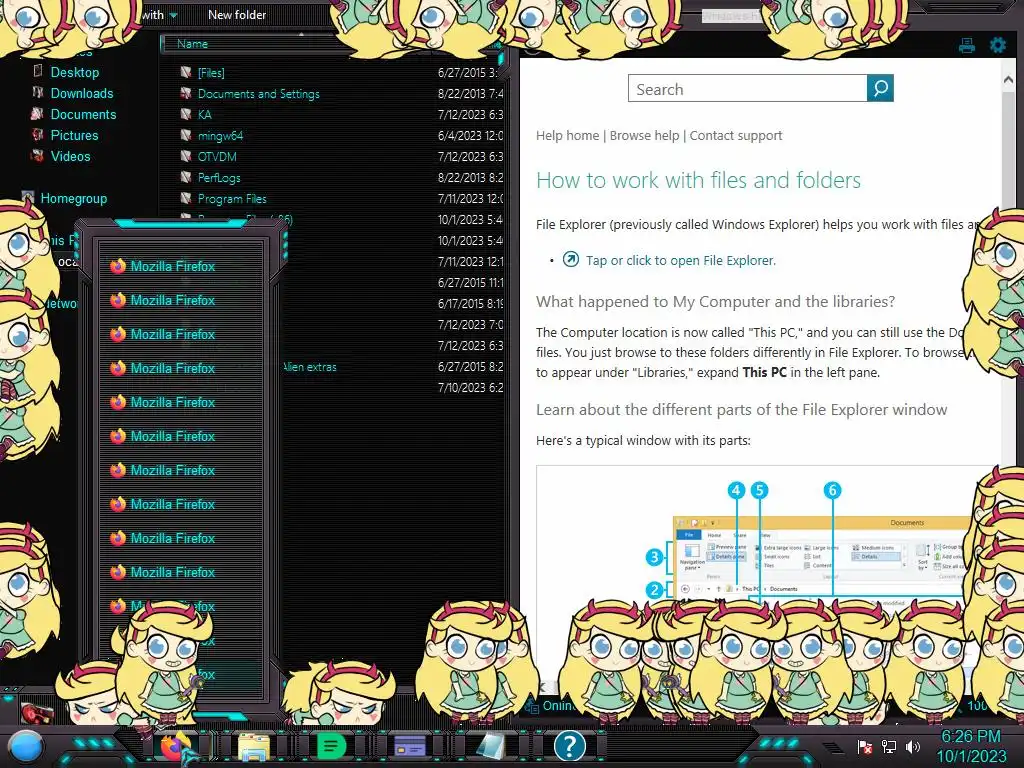The width and height of the screenshot is (1024, 768).
Task: Click the folder icon beside PerfLogs
Action: coord(186,177)
